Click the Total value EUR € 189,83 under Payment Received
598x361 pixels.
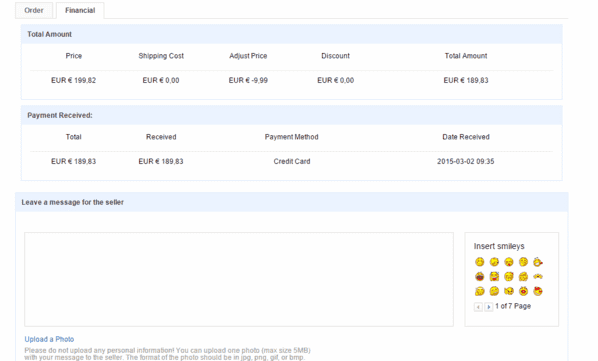(74, 162)
